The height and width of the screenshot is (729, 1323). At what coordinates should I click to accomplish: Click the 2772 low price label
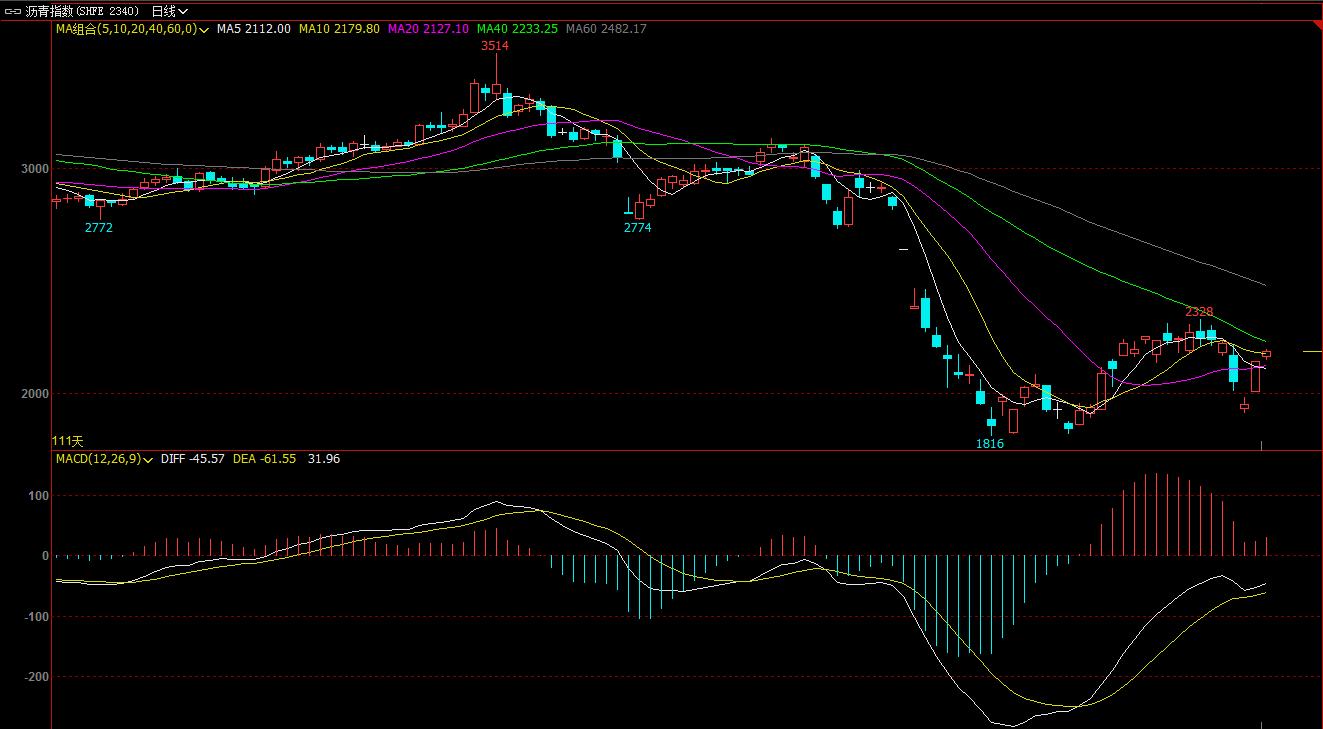click(x=98, y=228)
